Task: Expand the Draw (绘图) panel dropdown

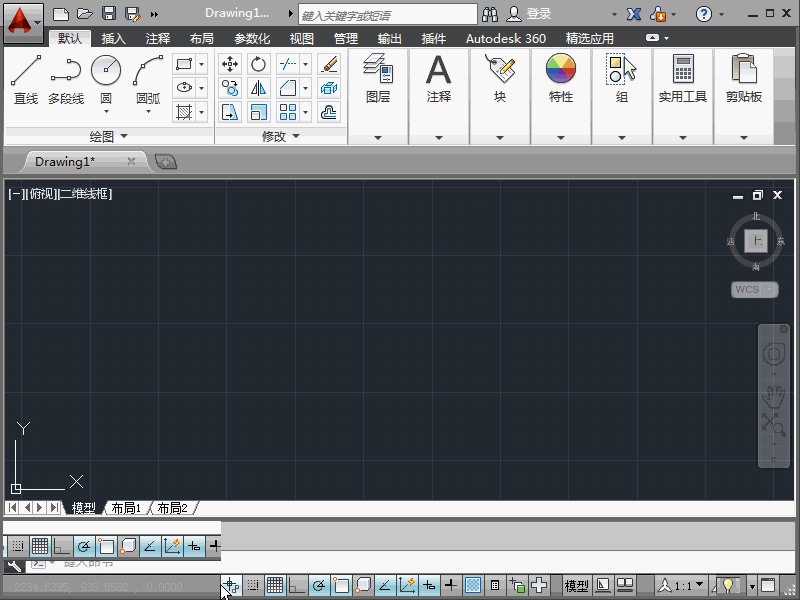Action: point(109,136)
